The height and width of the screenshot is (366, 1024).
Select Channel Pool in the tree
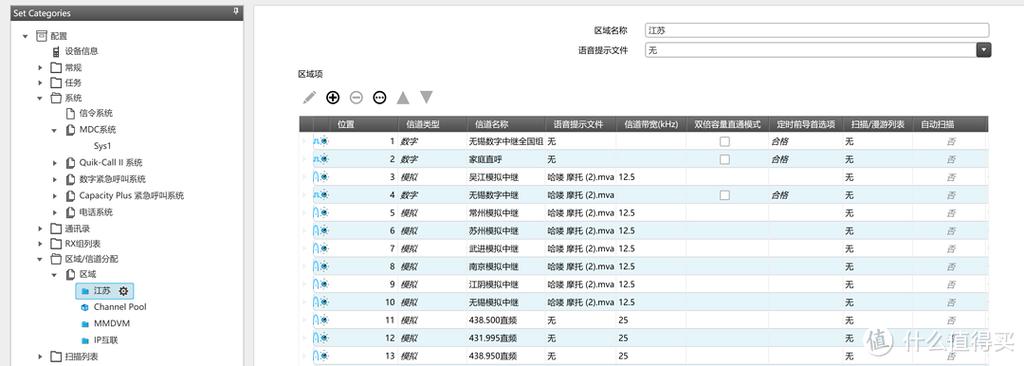[120, 307]
